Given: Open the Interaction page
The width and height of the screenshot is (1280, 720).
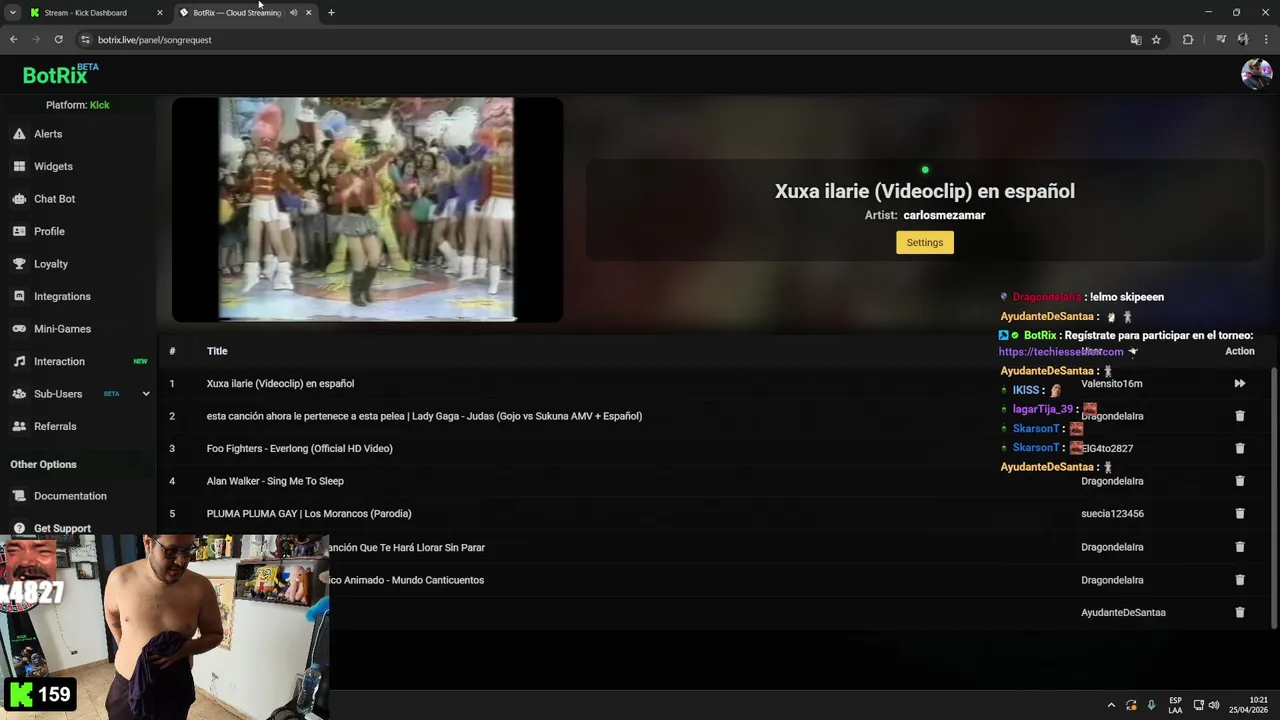Looking at the screenshot, I should (x=59, y=361).
